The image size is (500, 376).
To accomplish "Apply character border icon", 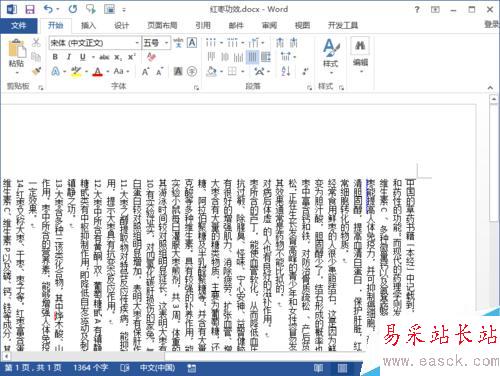I will pos(192,43).
